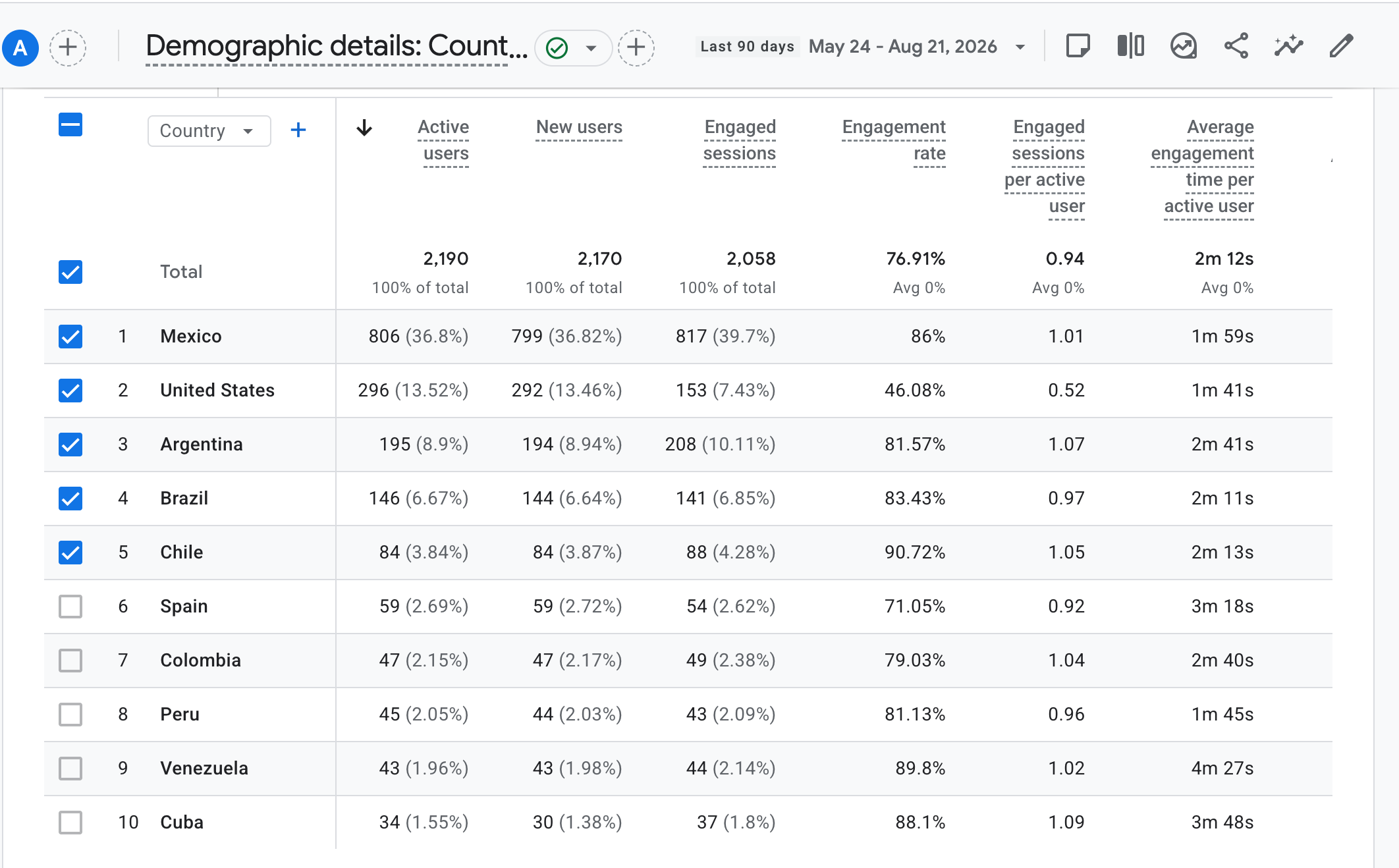
Task: Add a comparison with the dashed plus circle
Action: point(68,47)
